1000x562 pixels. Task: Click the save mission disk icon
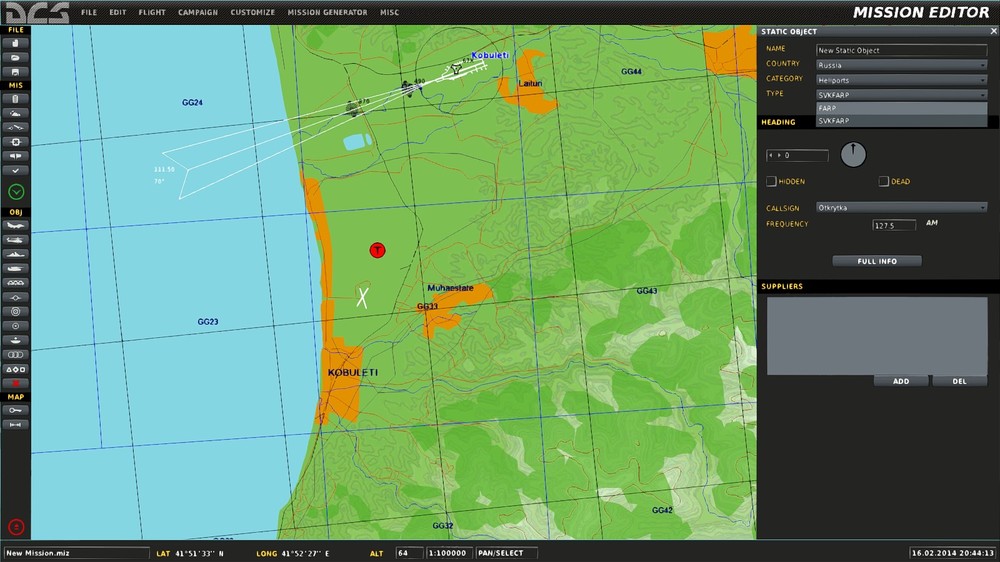(16, 71)
